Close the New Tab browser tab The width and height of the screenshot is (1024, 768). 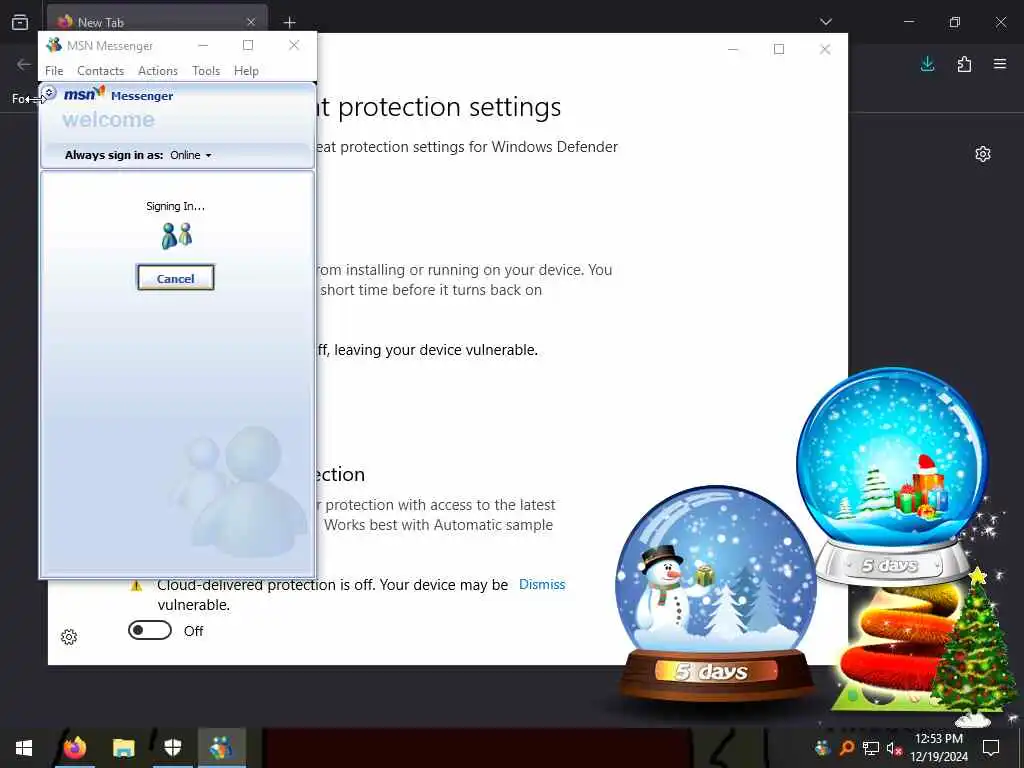point(251,22)
